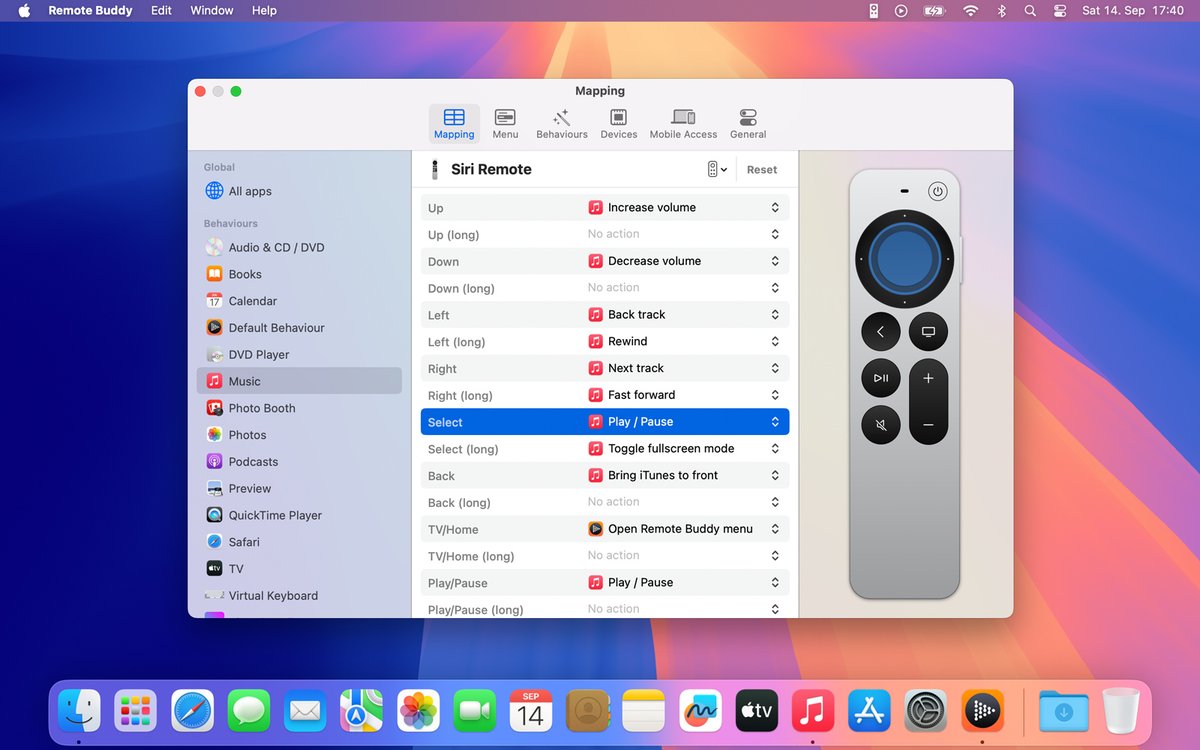Choose Books in behaviours list
Screen dimensions: 1200x750
pyautogui.click(x=299, y=274)
